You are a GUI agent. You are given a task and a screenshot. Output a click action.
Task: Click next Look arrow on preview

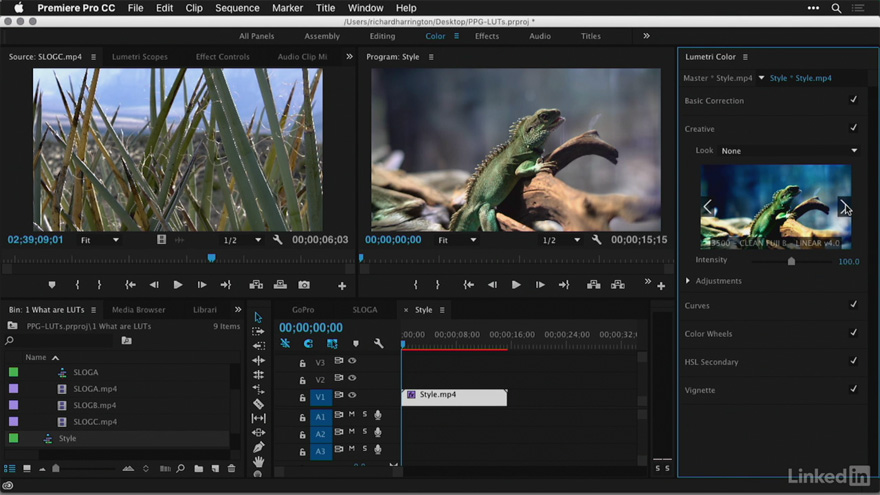pos(844,206)
